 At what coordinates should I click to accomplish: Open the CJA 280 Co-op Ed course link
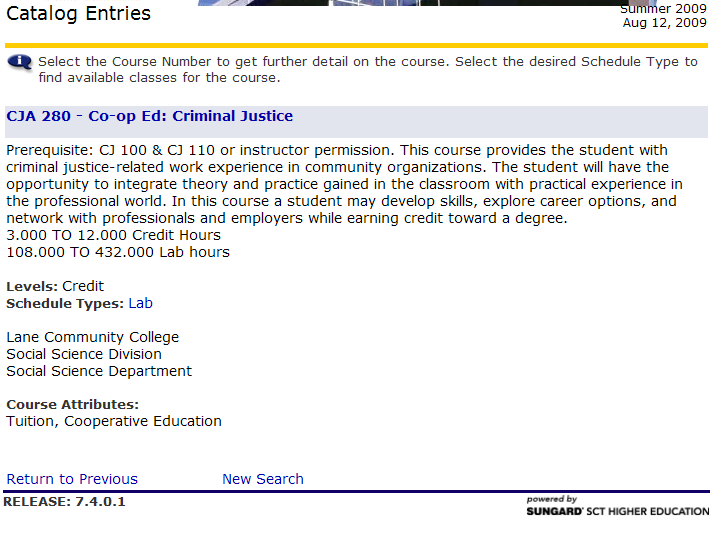coord(150,116)
